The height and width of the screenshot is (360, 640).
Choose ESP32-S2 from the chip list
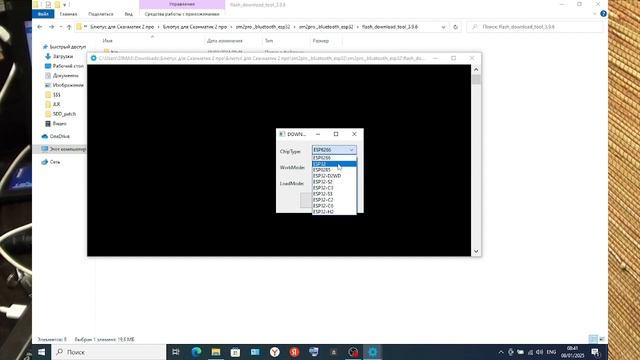334,182
